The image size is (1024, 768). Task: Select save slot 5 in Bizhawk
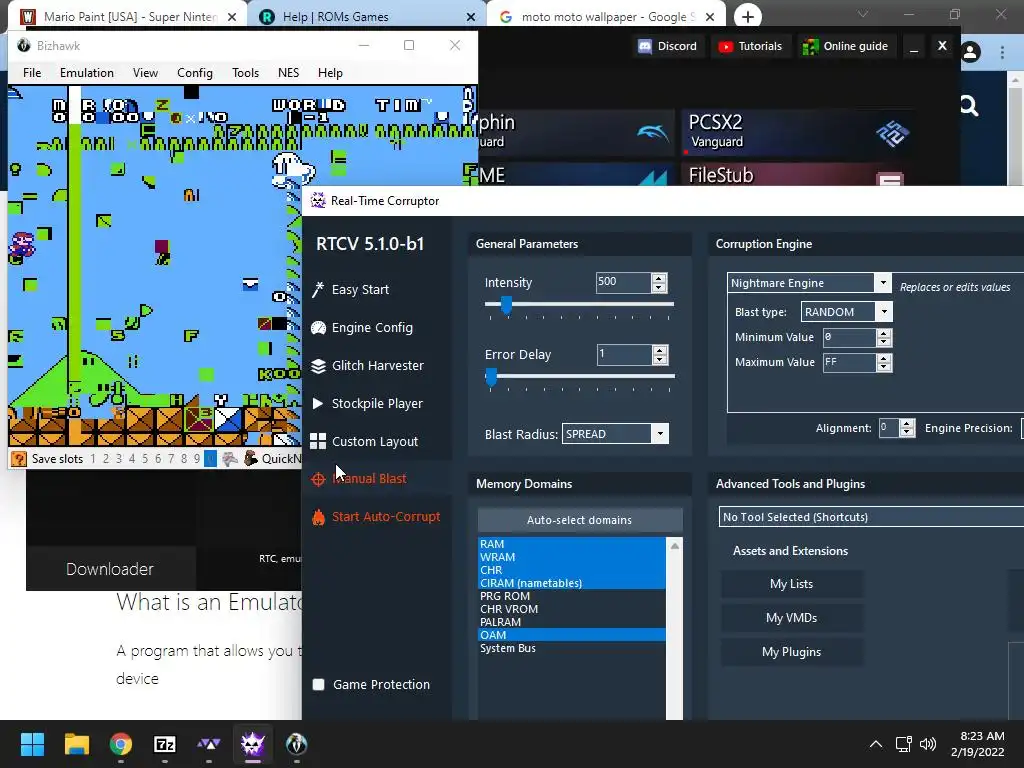point(145,459)
